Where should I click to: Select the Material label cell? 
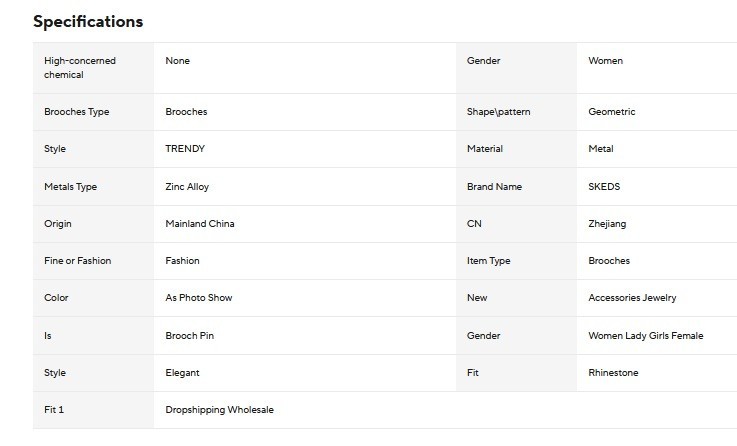coord(516,149)
